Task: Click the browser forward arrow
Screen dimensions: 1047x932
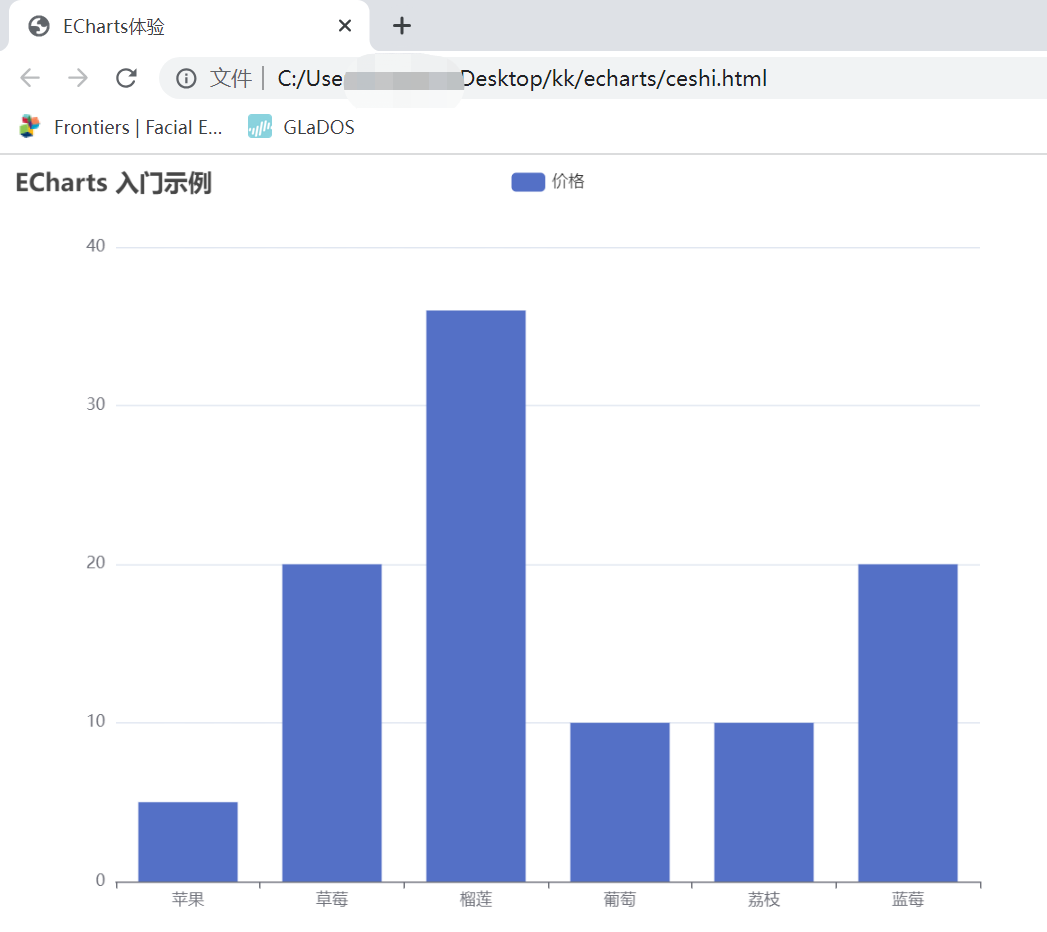Action: (x=78, y=78)
